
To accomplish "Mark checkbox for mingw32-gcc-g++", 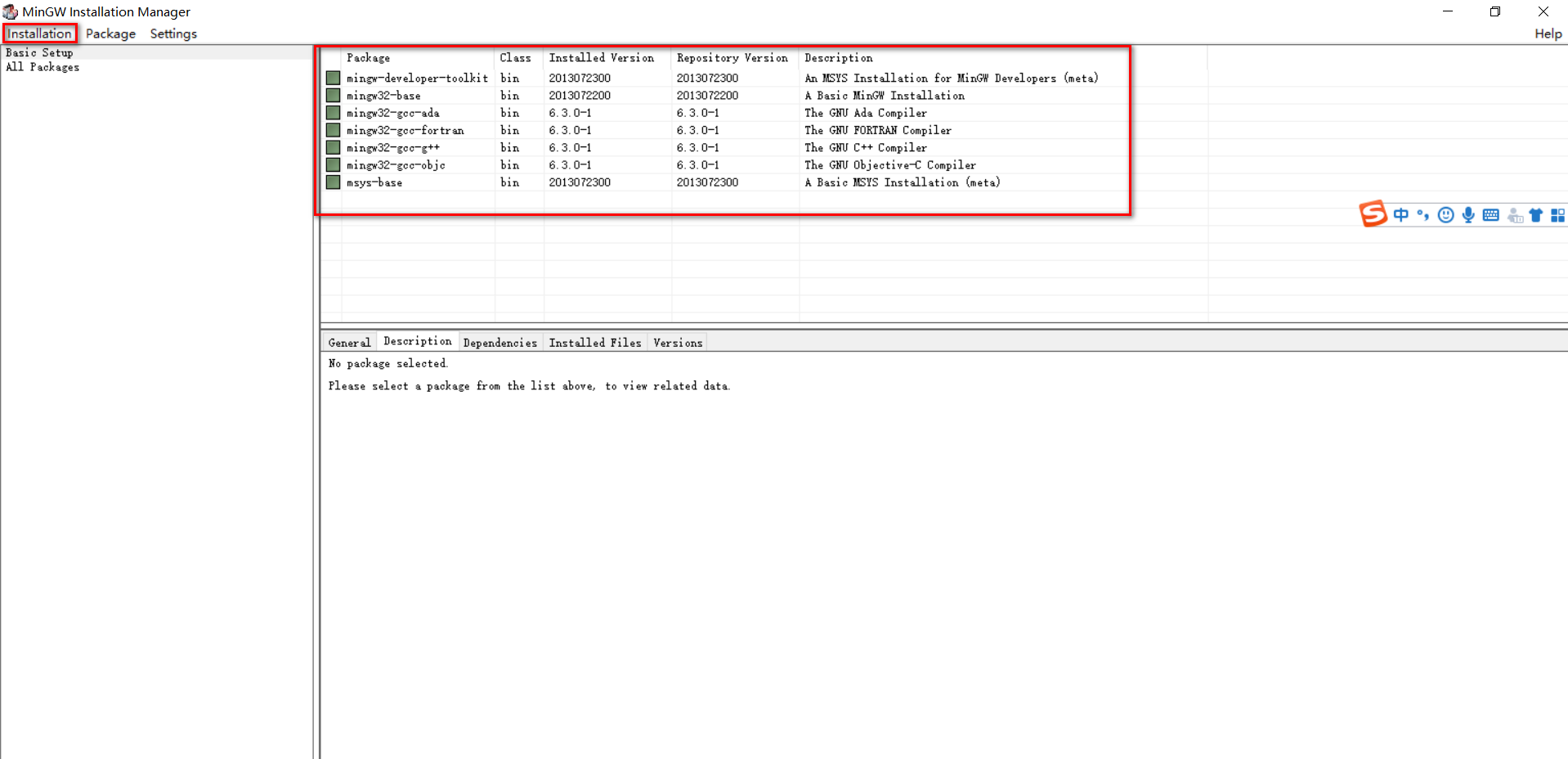I will 333,147.
